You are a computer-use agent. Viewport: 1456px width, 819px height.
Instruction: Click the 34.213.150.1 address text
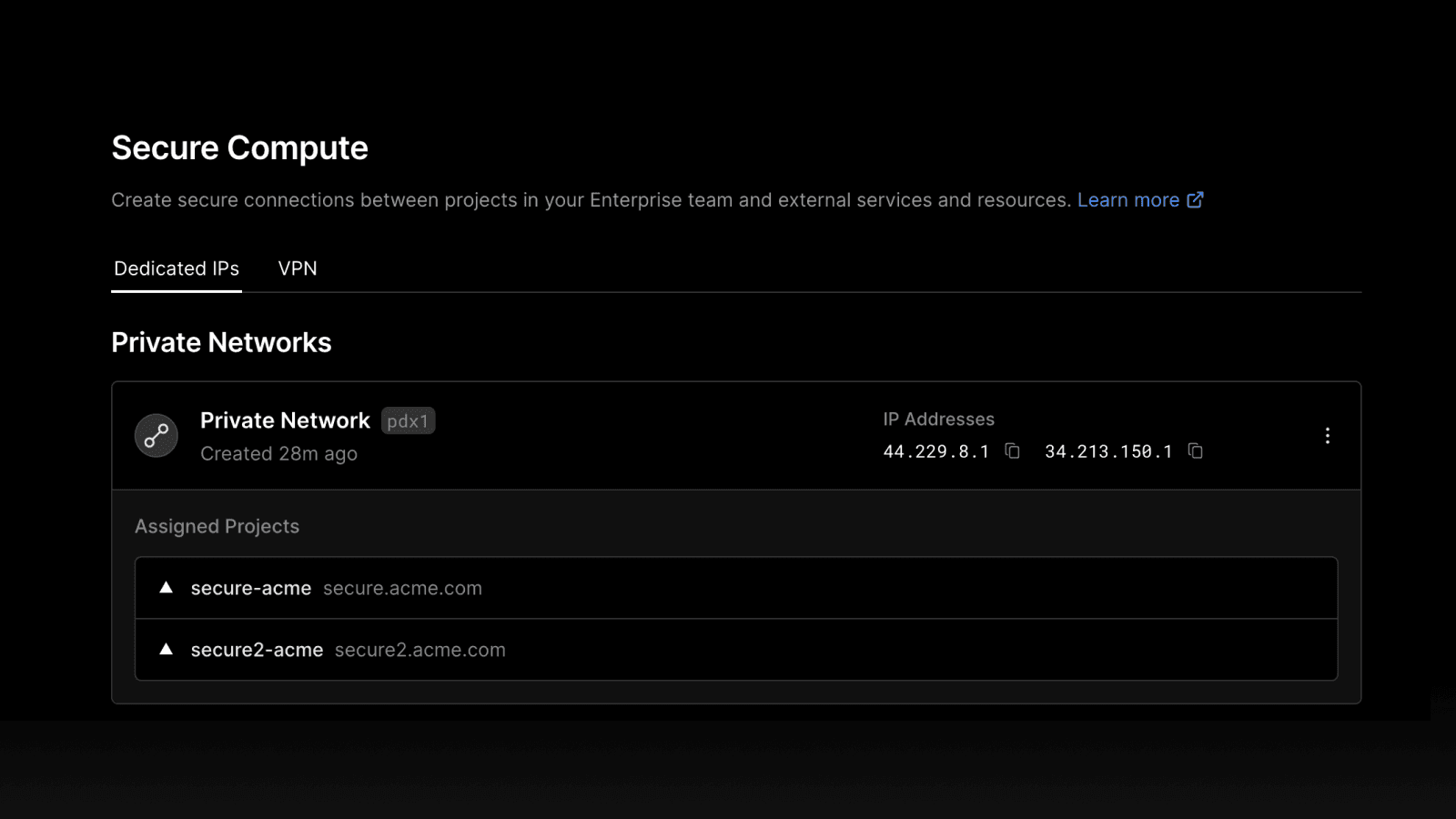coord(1108,452)
